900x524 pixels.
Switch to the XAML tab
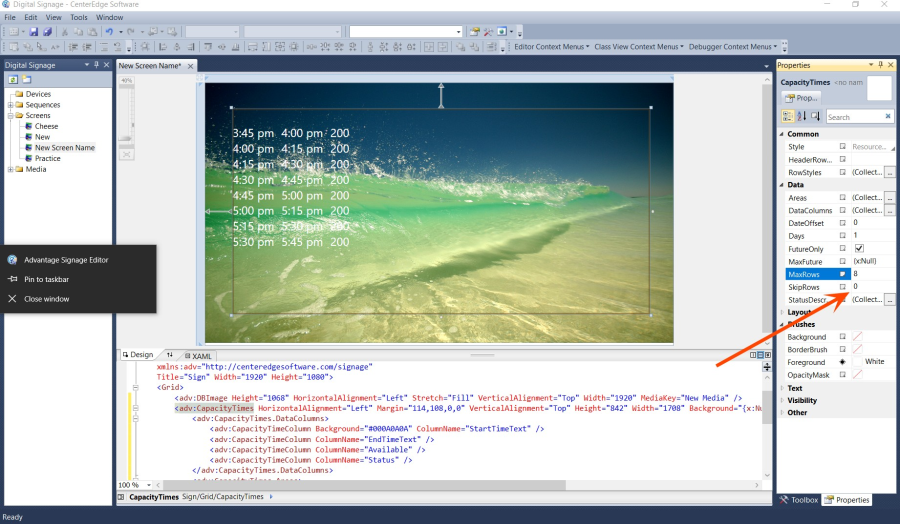tap(197, 356)
